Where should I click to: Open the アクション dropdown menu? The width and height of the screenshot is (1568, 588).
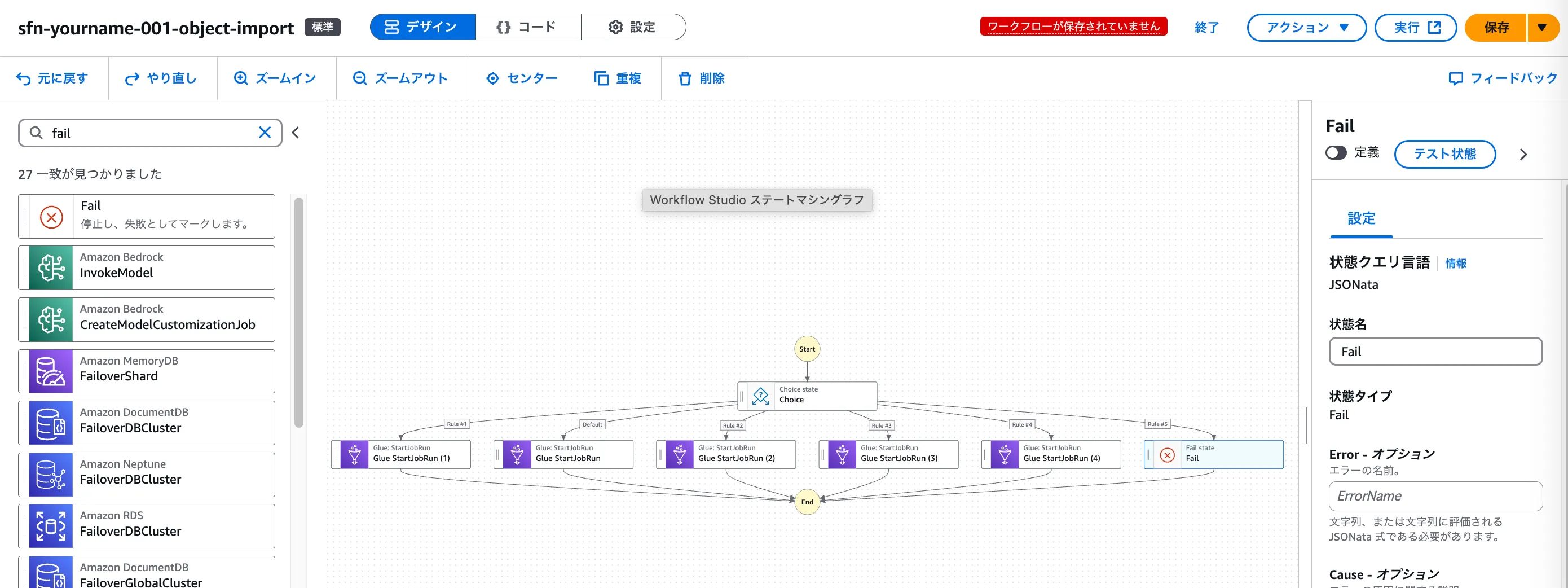[x=1306, y=28]
